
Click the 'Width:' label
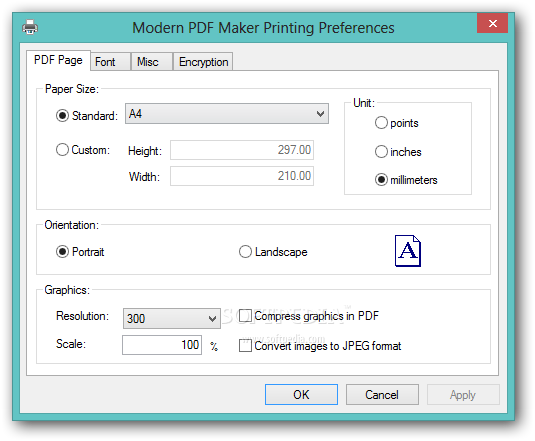pos(144,177)
